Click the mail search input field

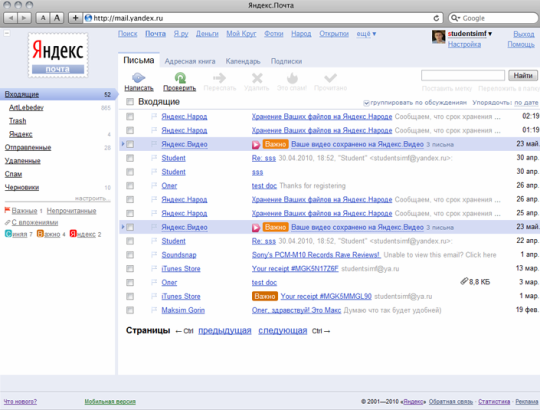click(x=463, y=75)
